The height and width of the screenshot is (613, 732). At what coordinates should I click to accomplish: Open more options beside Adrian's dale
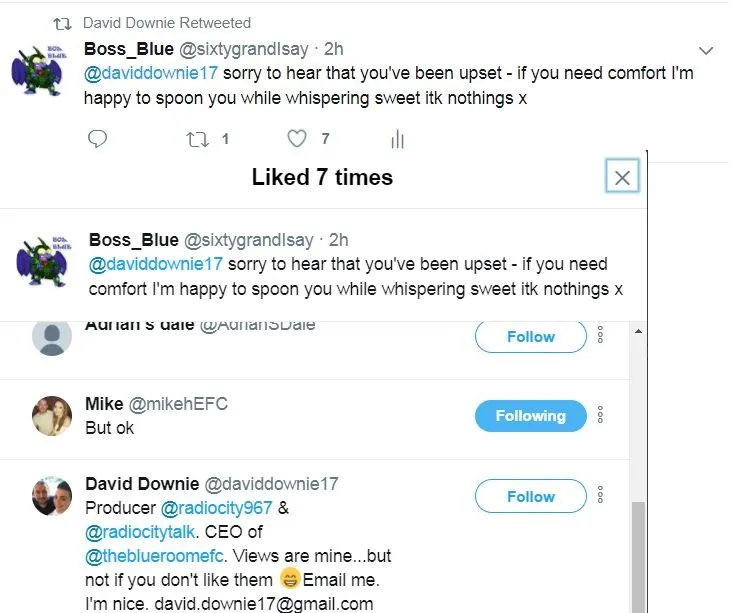pos(600,336)
